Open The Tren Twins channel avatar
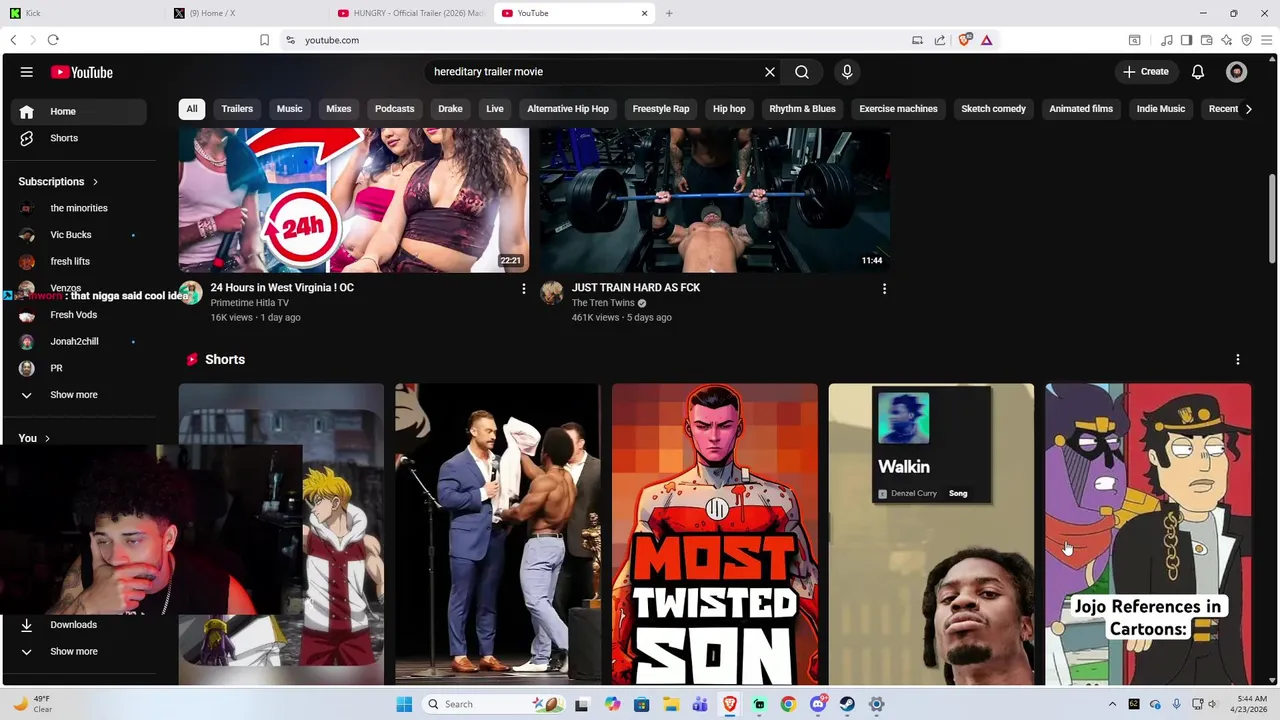 pyautogui.click(x=552, y=292)
